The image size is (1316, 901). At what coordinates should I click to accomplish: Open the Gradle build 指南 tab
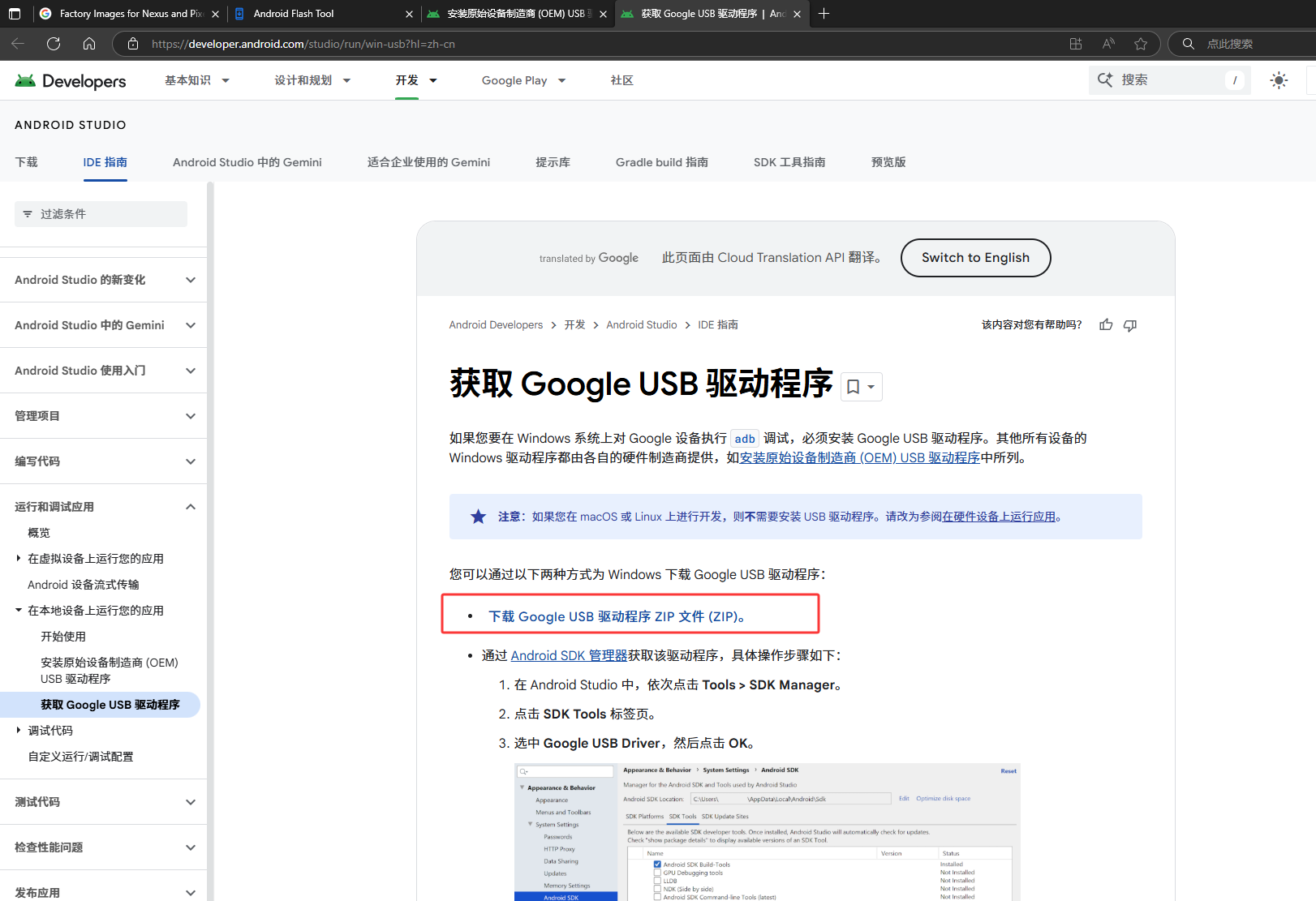click(x=661, y=162)
